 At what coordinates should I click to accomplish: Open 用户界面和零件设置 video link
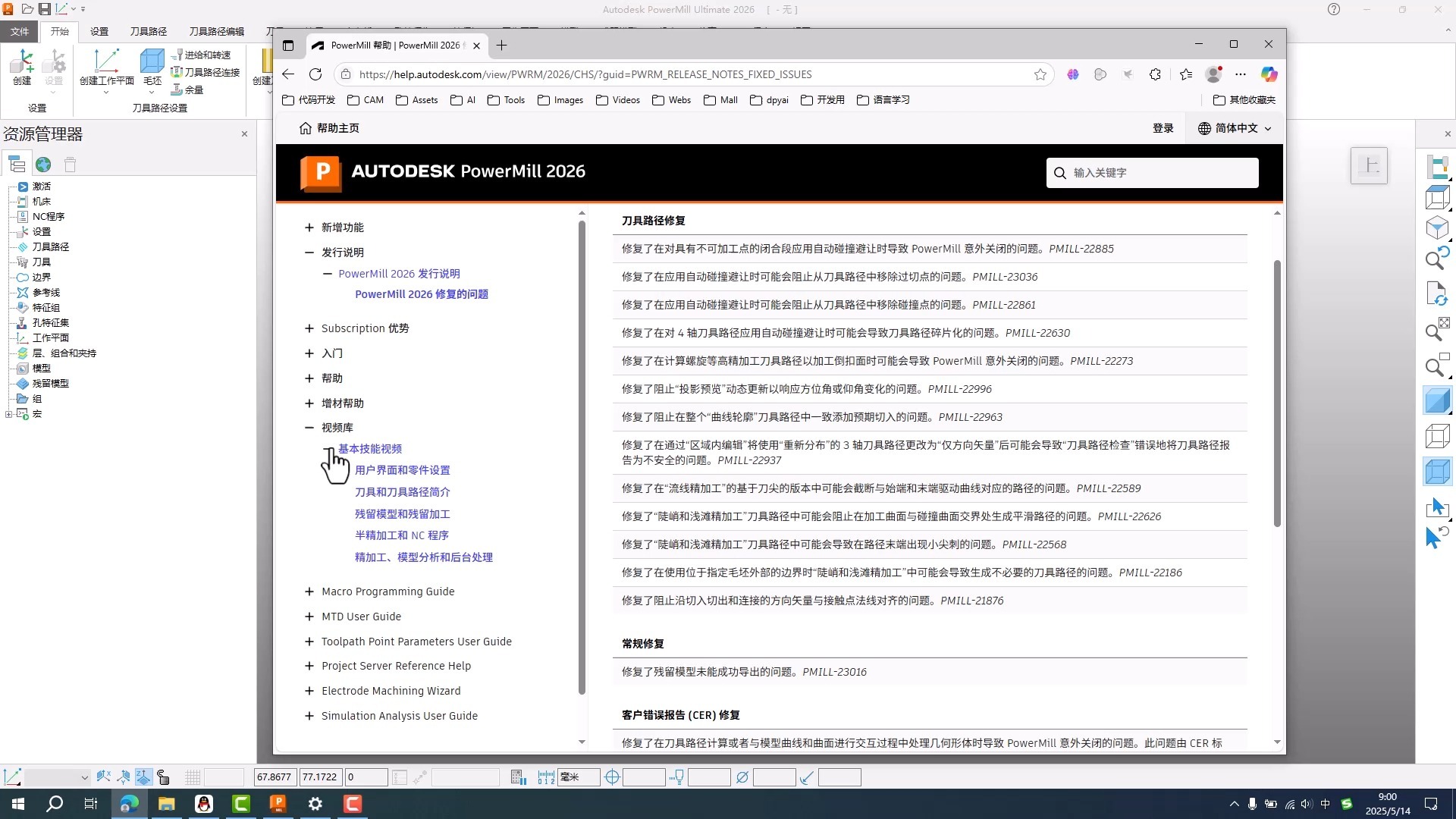click(402, 470)
